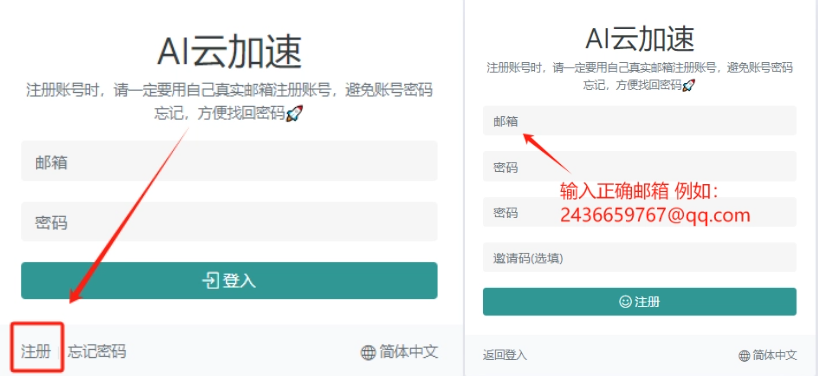Screen dimensions: 819x376
Task: Open the 注册 link highlighted in red box
Action: click(36, 351)
